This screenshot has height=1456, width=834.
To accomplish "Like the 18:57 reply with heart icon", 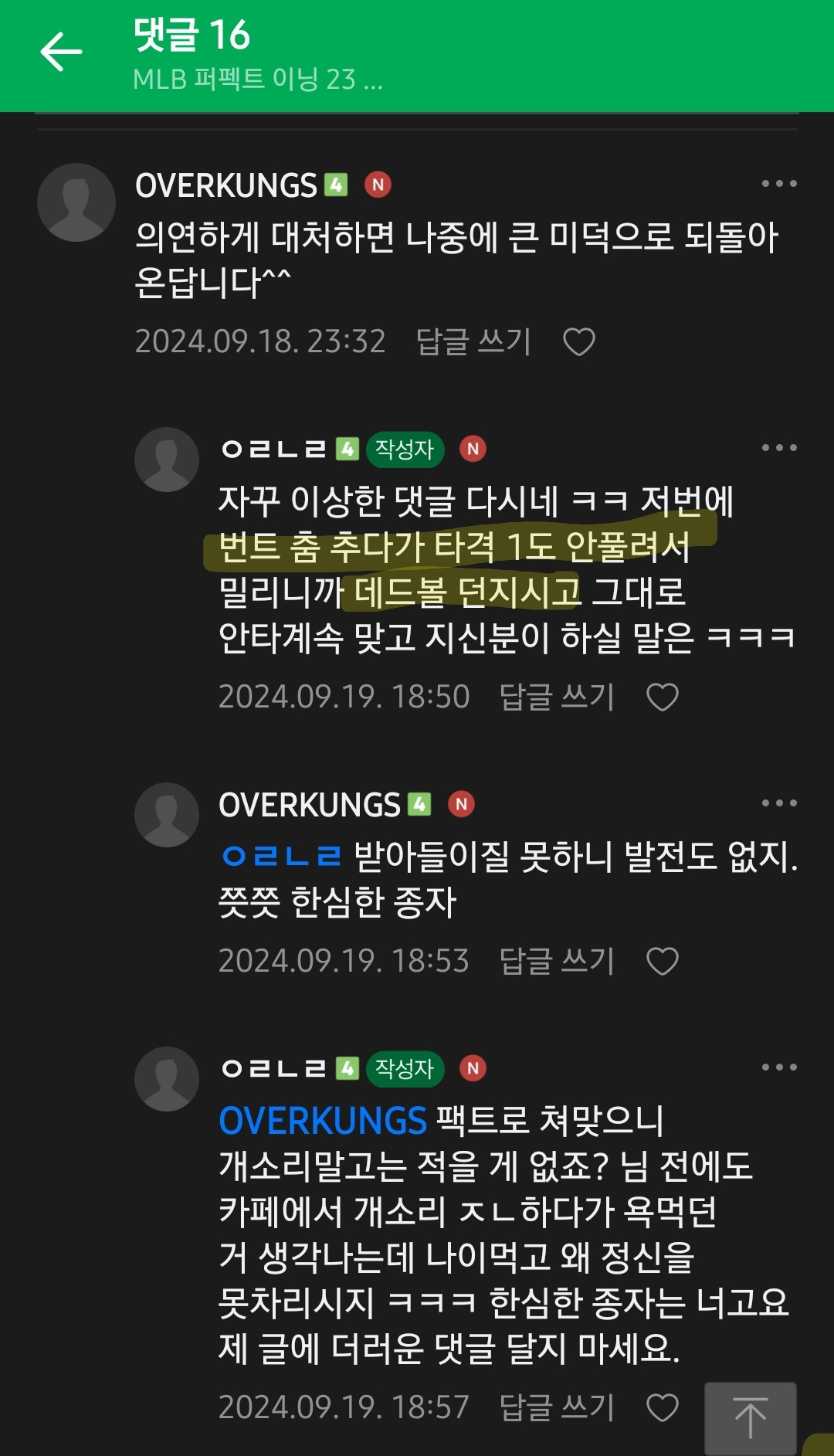I will pyautogui.click(x=663, y=1407).
